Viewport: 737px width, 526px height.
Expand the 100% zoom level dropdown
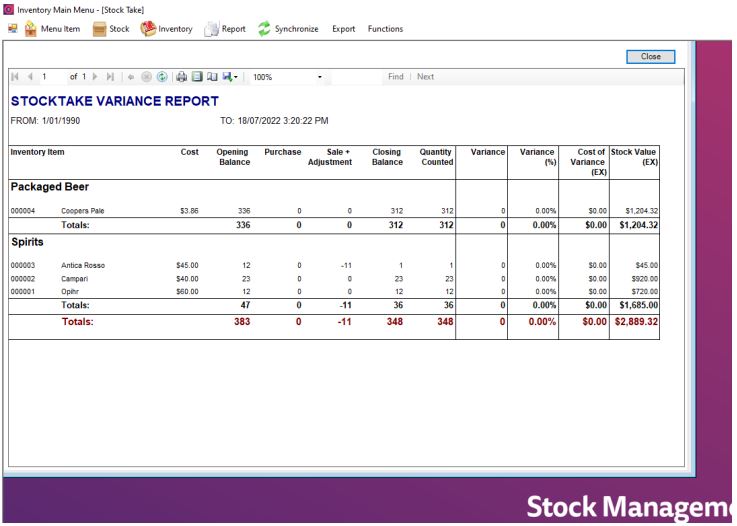pyautogui.click(x=320, y=77)
